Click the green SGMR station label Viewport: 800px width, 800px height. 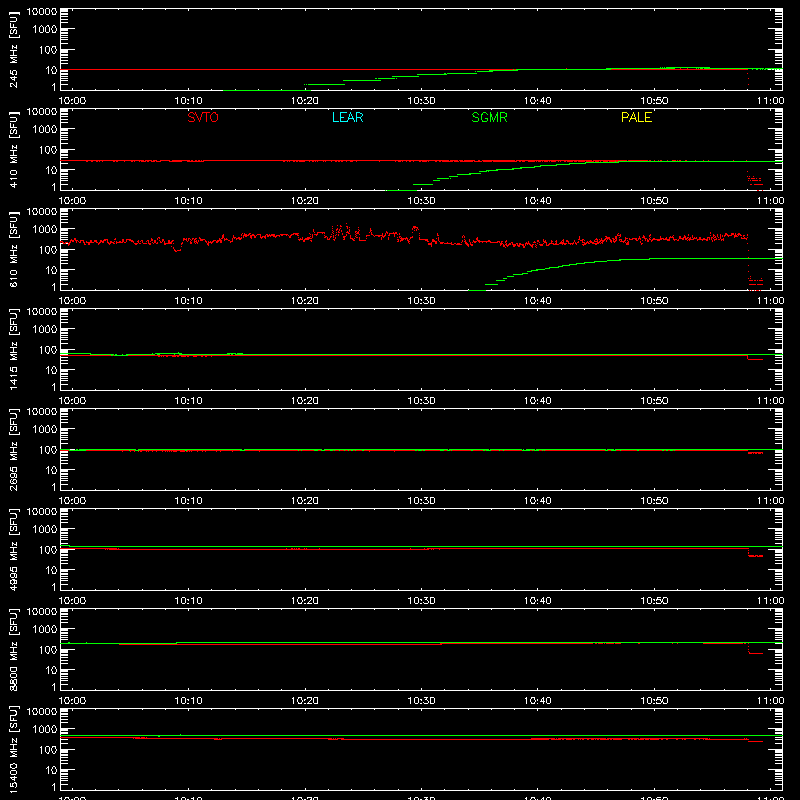pos(489,117)
